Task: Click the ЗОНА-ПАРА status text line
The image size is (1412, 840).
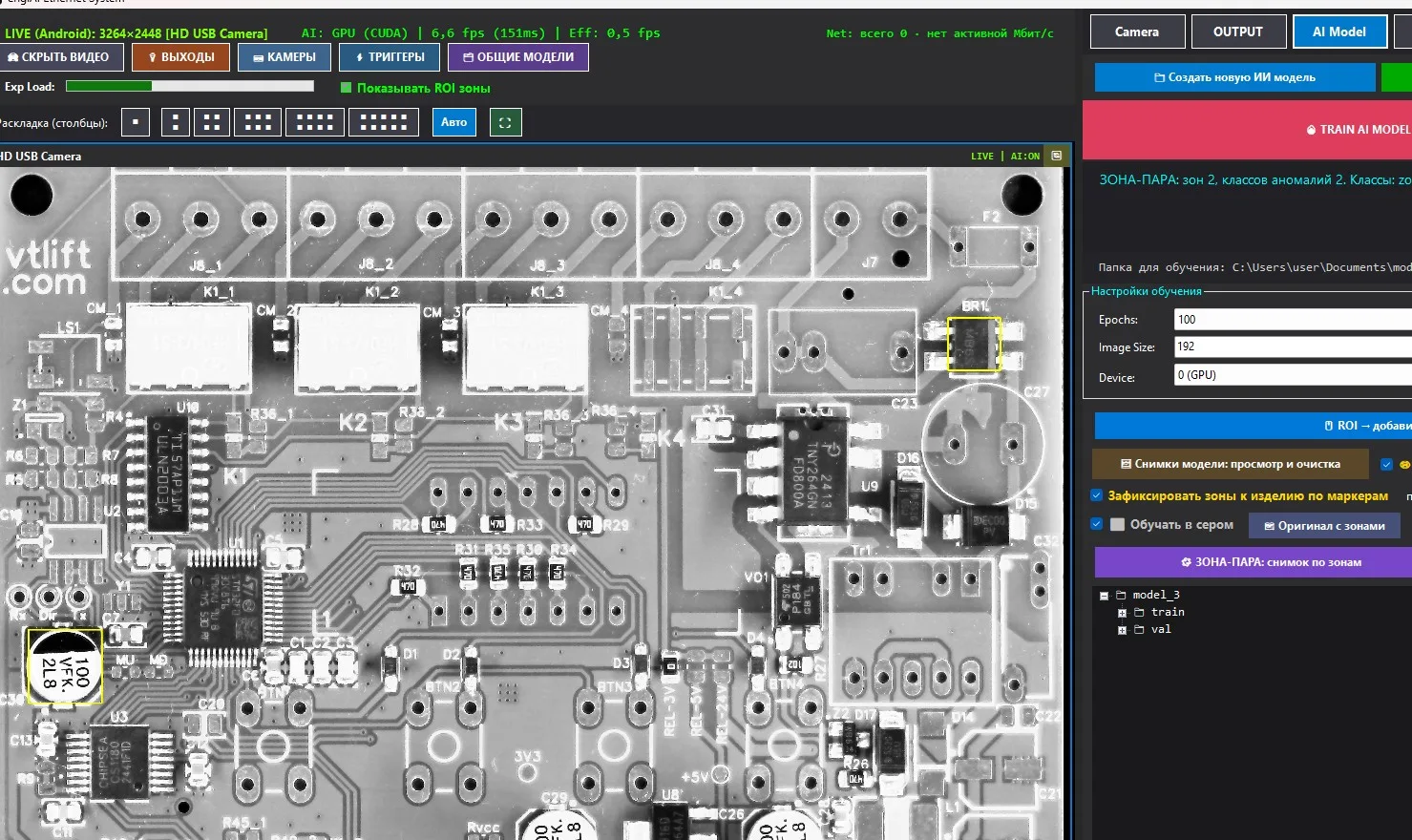Action: (x=1254, y=179)
